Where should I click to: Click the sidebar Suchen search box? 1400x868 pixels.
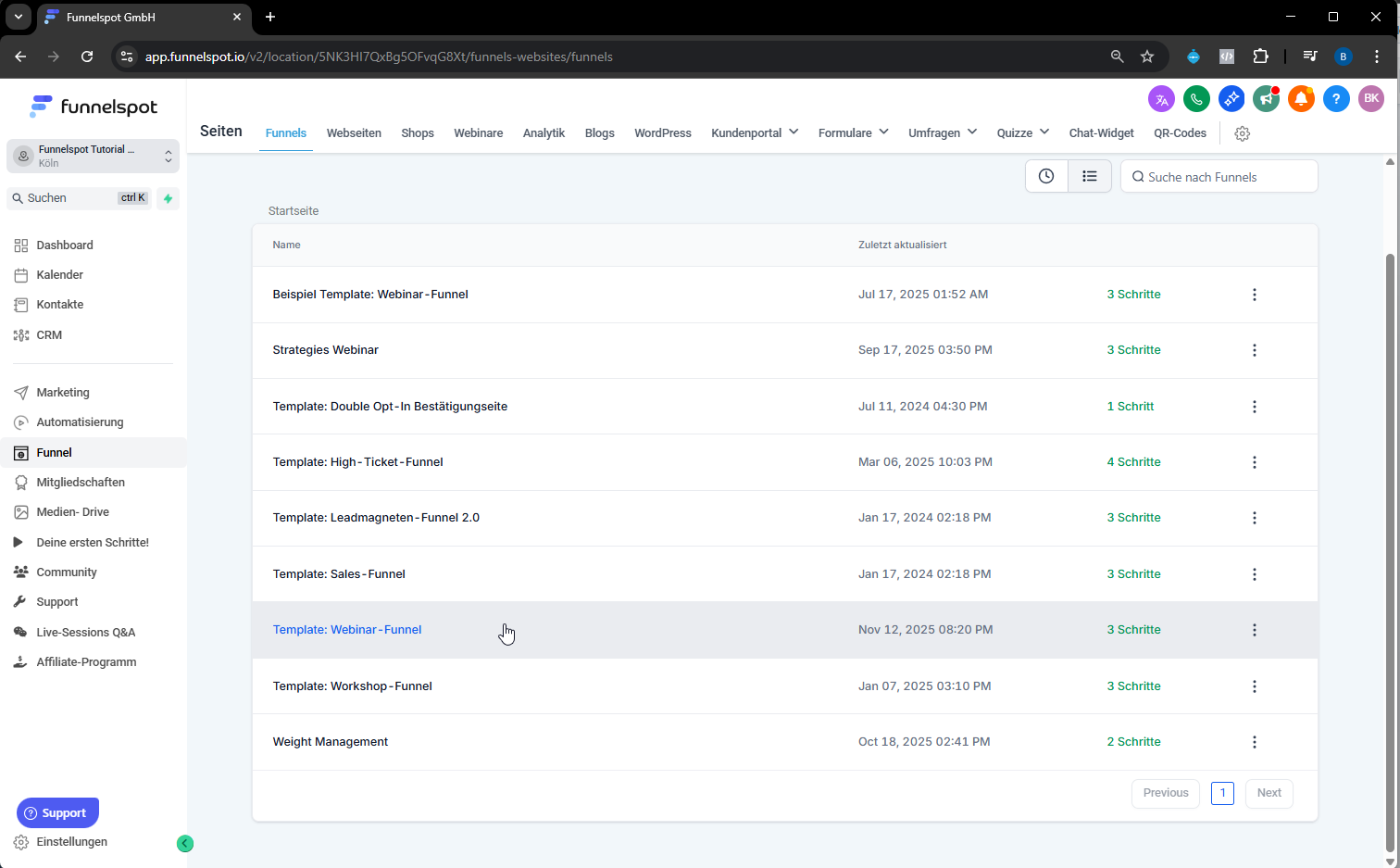click(79, 198)
